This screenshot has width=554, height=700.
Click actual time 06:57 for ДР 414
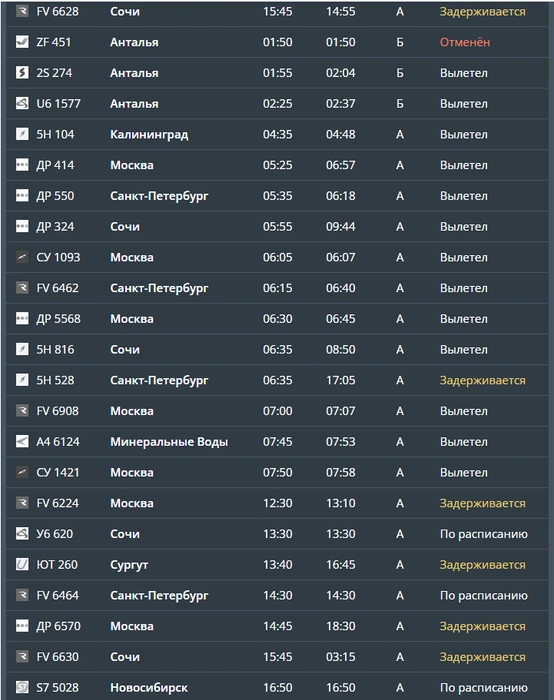click(x=341, y=165)
